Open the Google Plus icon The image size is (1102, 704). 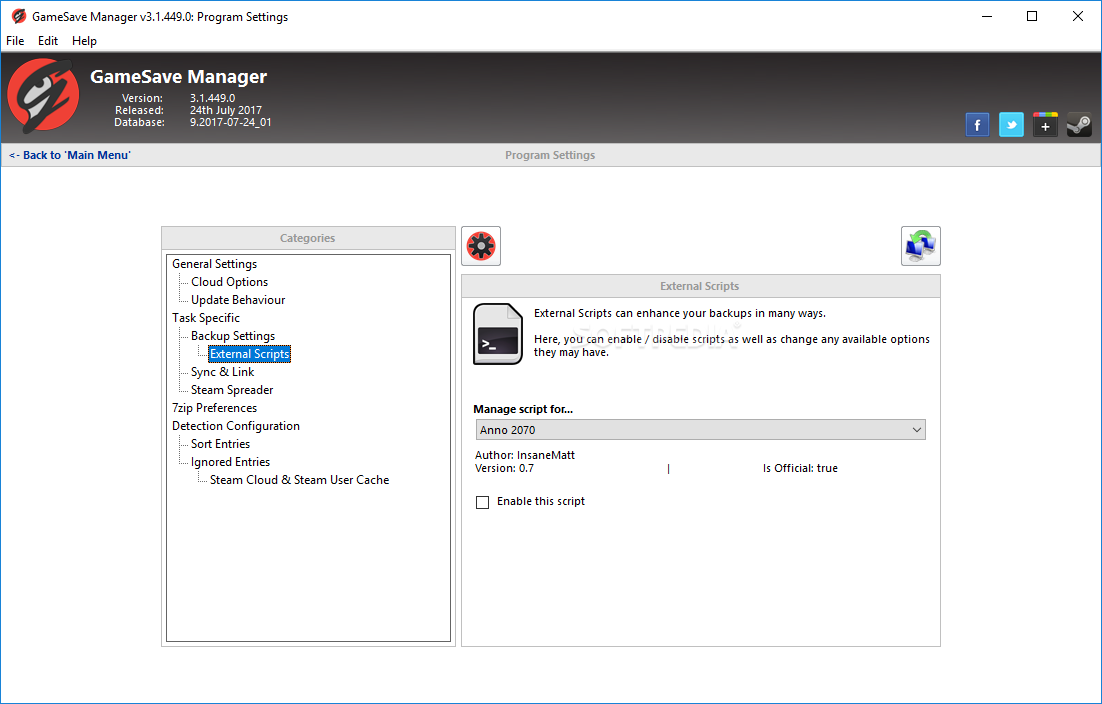[x=1045, y=125]
